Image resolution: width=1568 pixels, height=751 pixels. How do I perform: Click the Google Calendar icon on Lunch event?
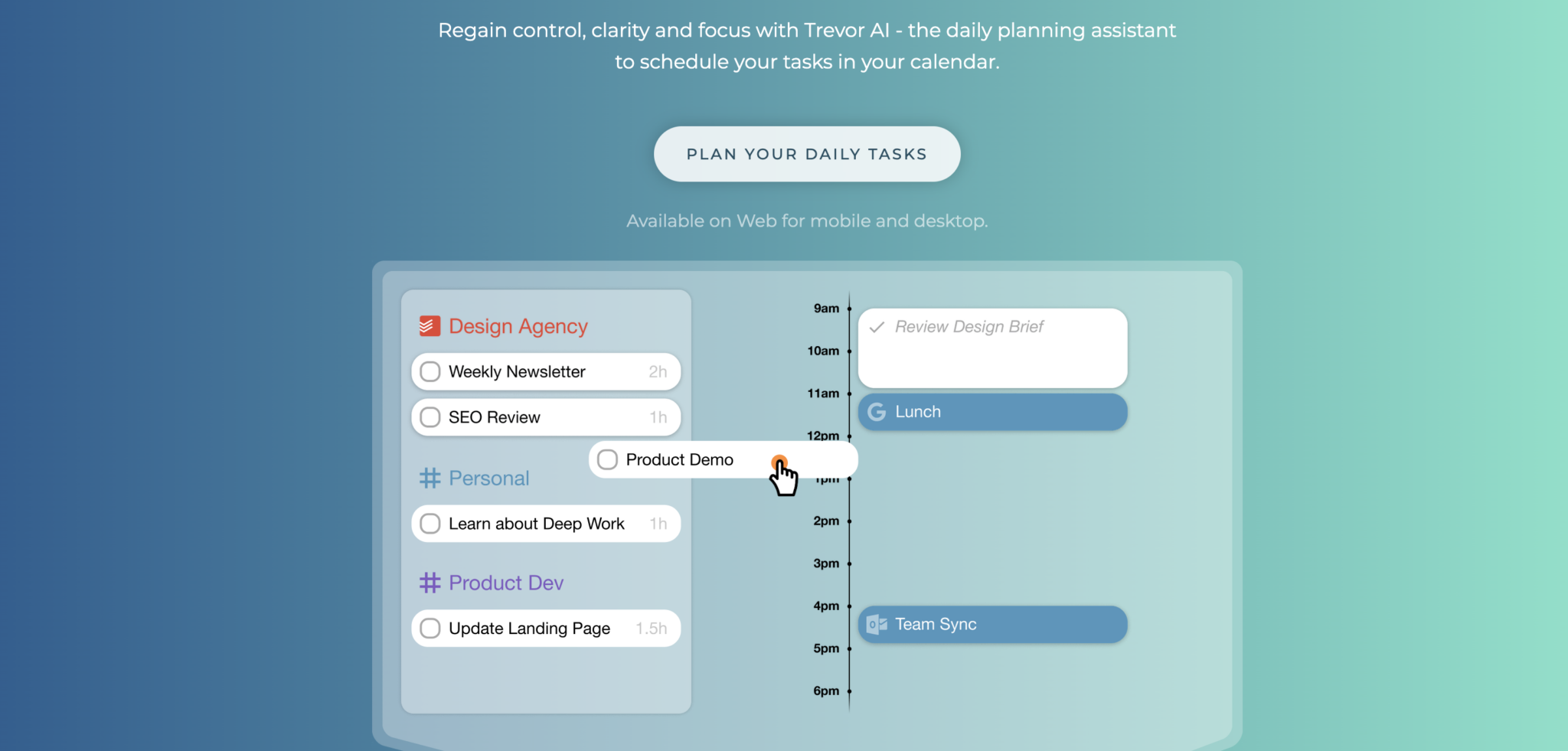[876, 412]
